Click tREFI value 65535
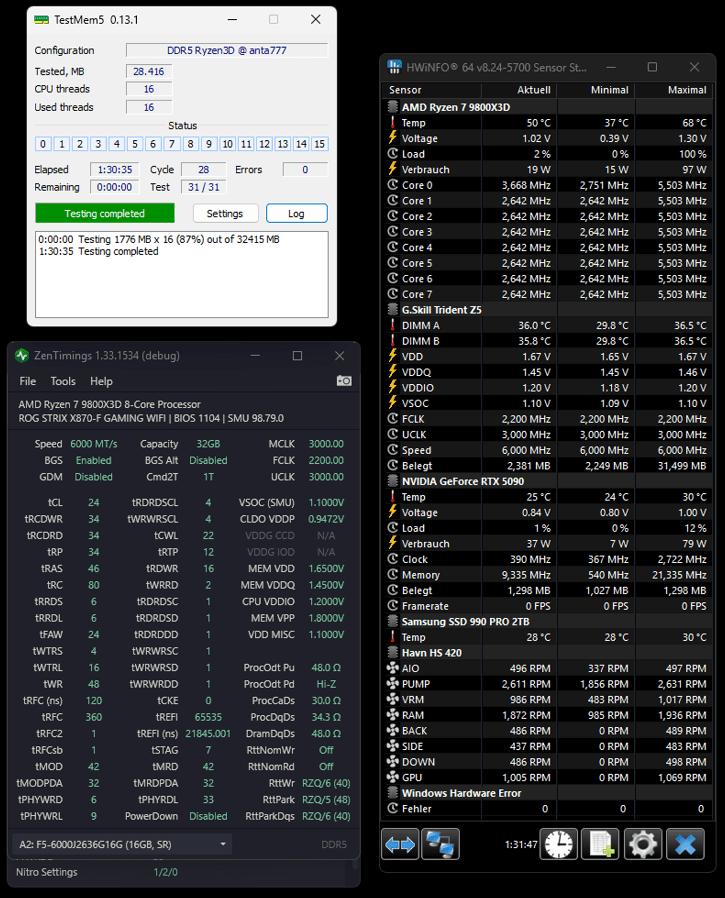 pyautogui.click(x=208, y=717)
